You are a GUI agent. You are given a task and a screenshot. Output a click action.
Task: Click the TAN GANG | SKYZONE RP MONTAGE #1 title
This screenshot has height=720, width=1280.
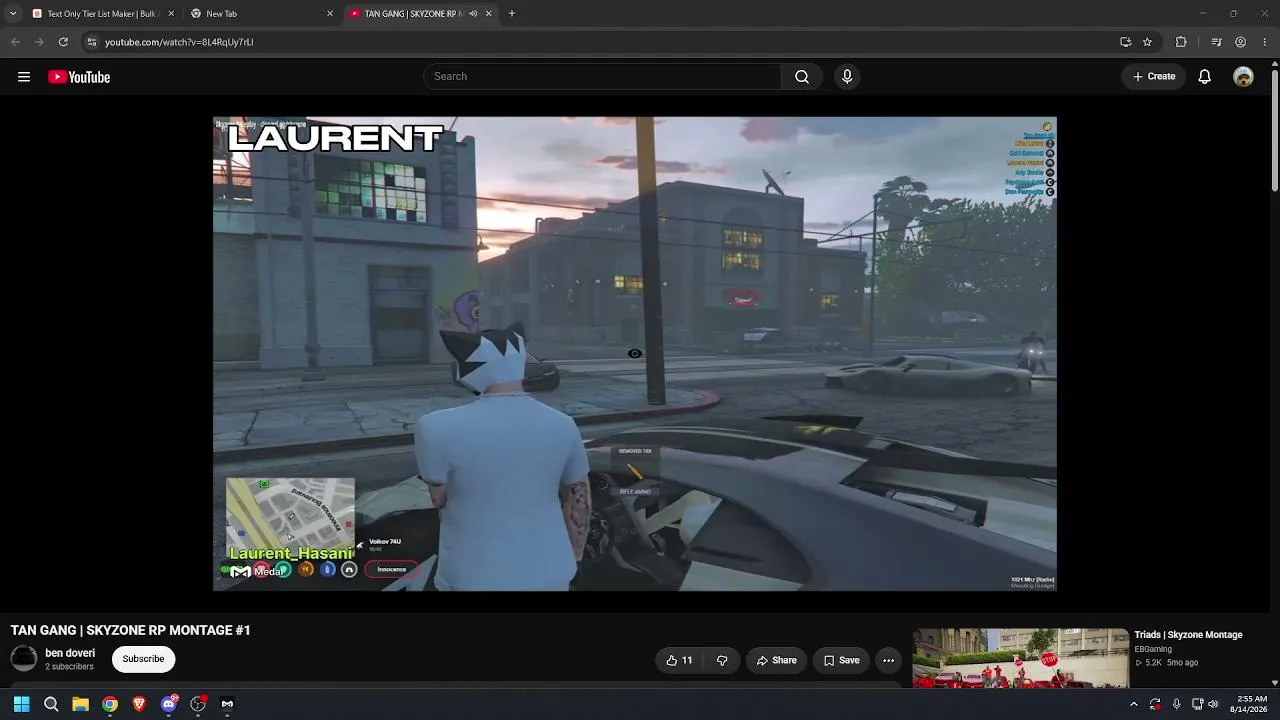point(131,630)
